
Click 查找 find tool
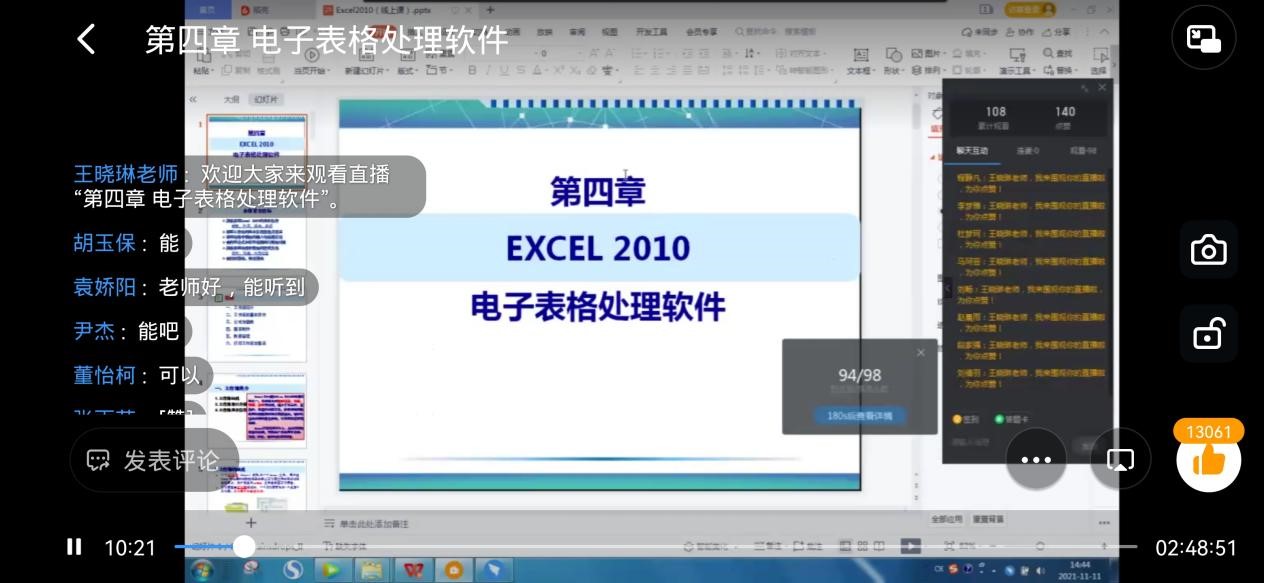coord(1057,54)
